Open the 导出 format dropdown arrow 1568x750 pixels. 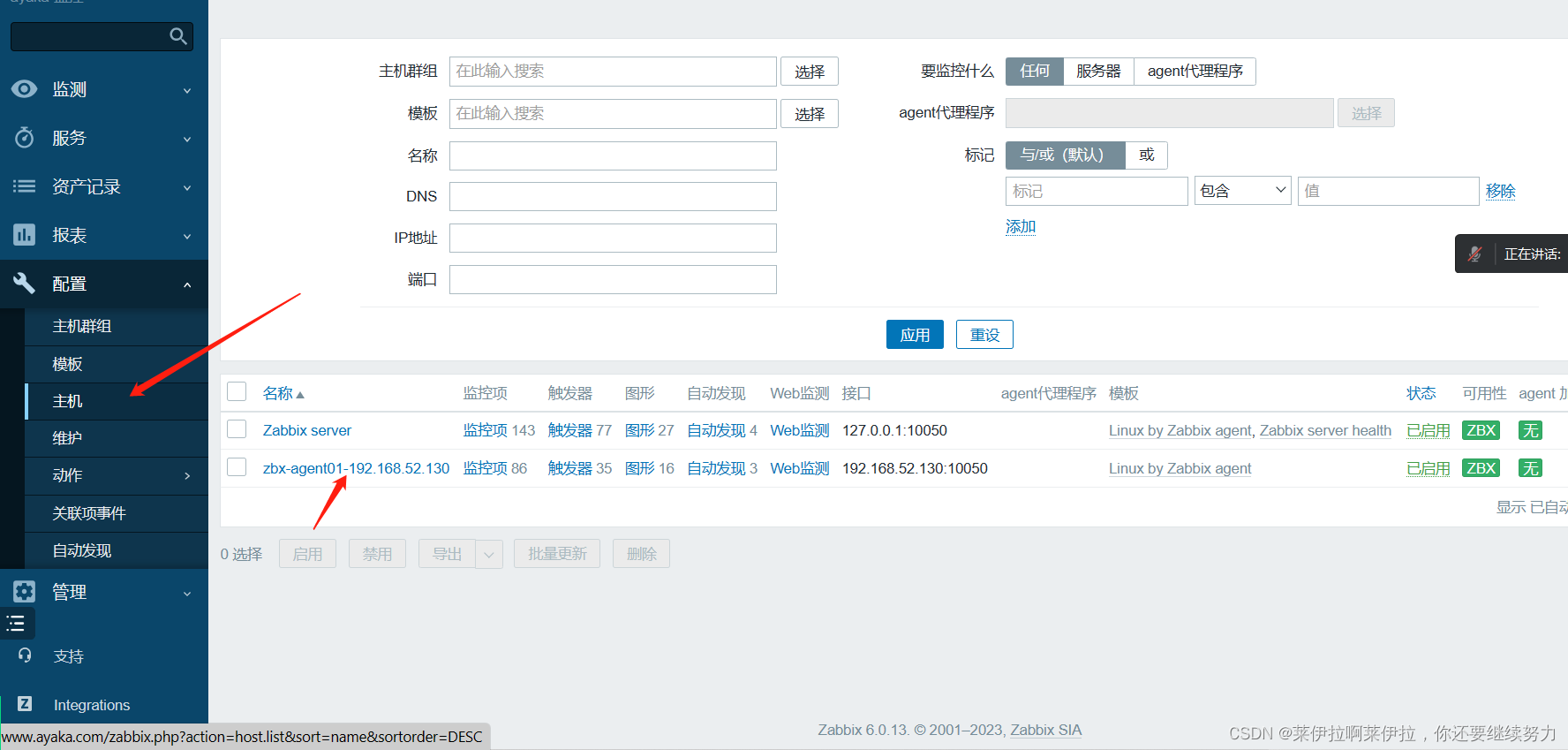coord(489,554)
